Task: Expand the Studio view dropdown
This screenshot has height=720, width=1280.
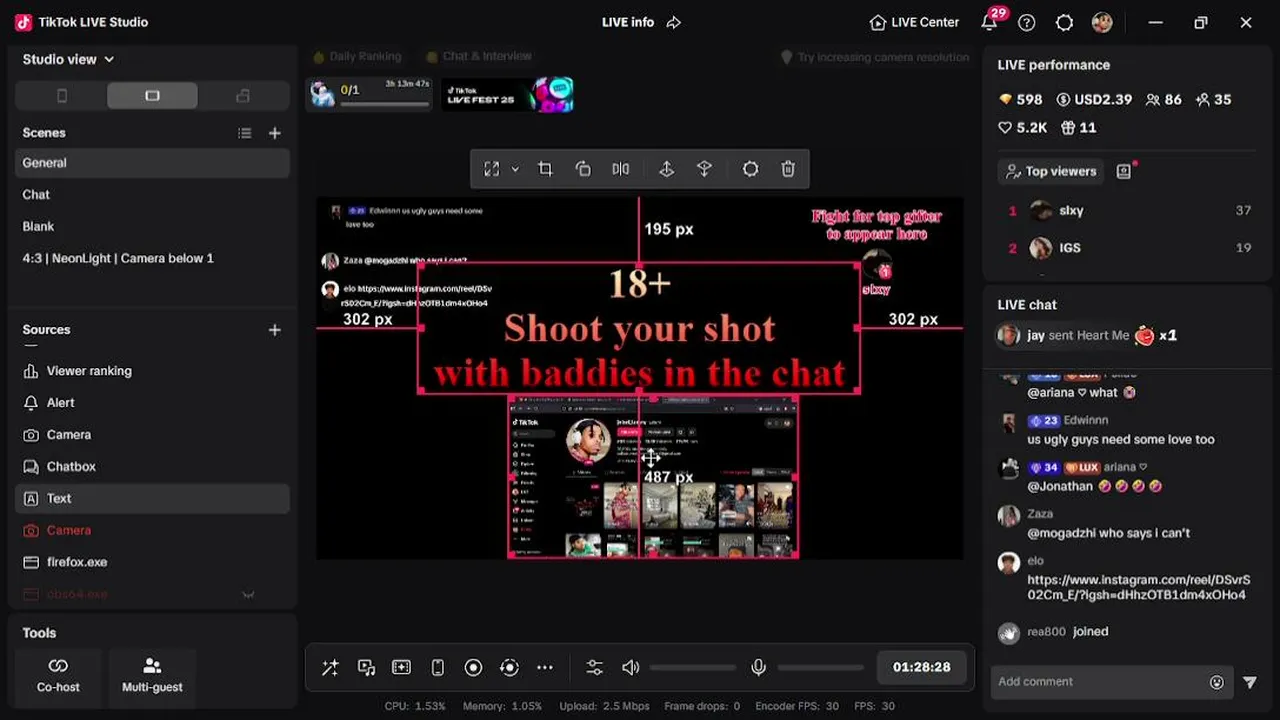Action: click(x=68, y=59)
